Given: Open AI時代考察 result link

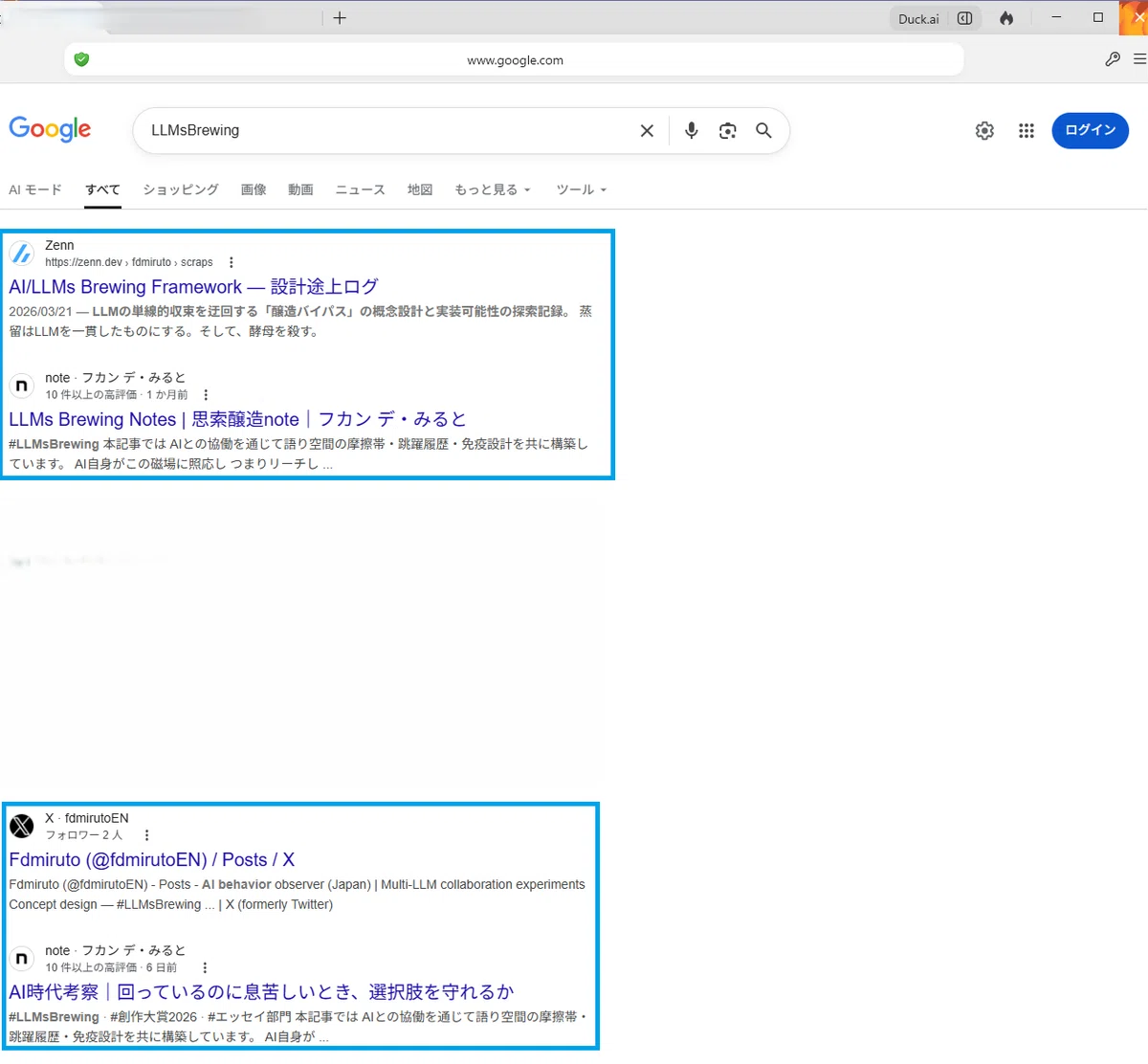Looking at the screenshot, I should coord(261,991).
